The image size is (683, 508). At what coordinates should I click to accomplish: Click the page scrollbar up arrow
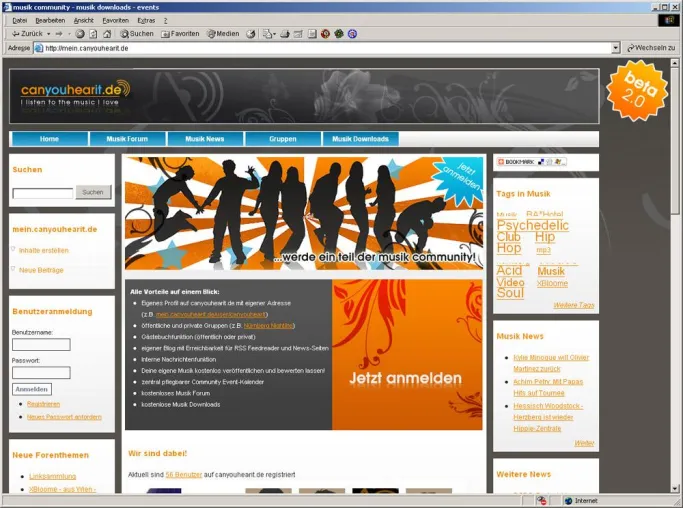(x=675, y=63)
